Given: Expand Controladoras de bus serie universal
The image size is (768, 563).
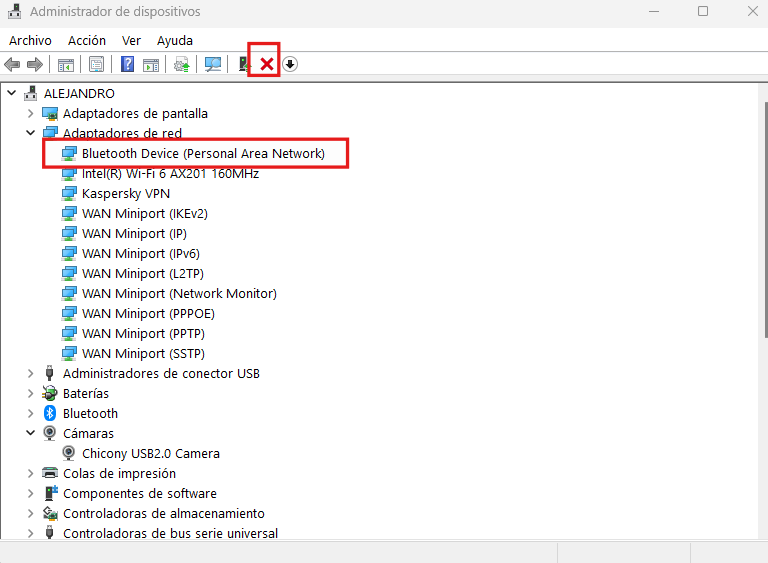Looking at the screenshot, I should pyautogui.click(x=30, y=533).
